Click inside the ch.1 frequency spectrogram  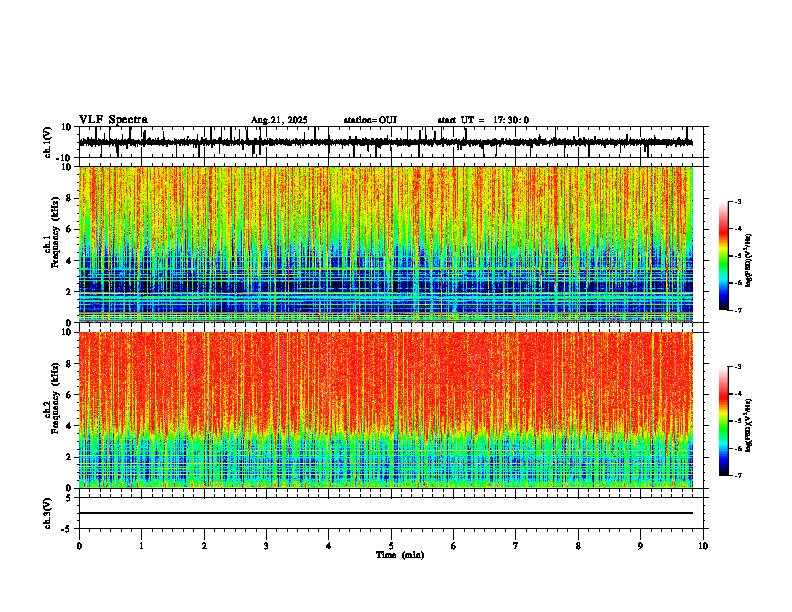coord(386,244)
